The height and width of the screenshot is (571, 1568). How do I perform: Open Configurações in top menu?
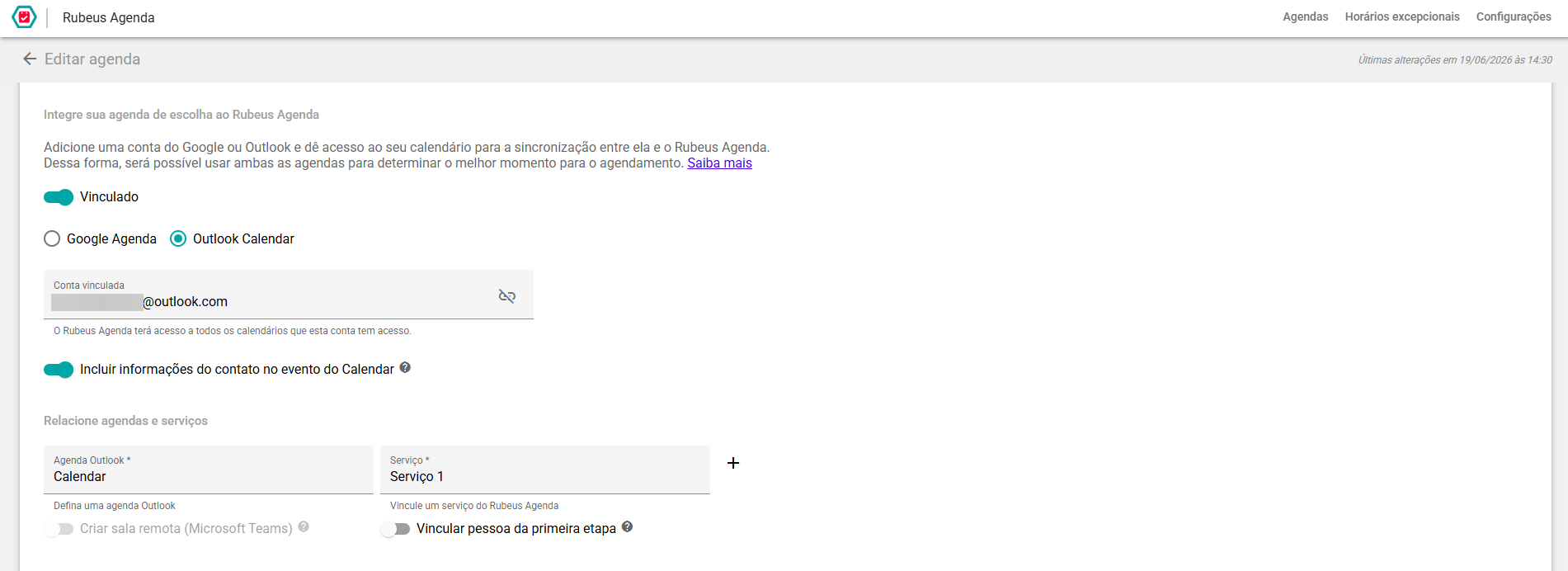(x=1514, y=17)
